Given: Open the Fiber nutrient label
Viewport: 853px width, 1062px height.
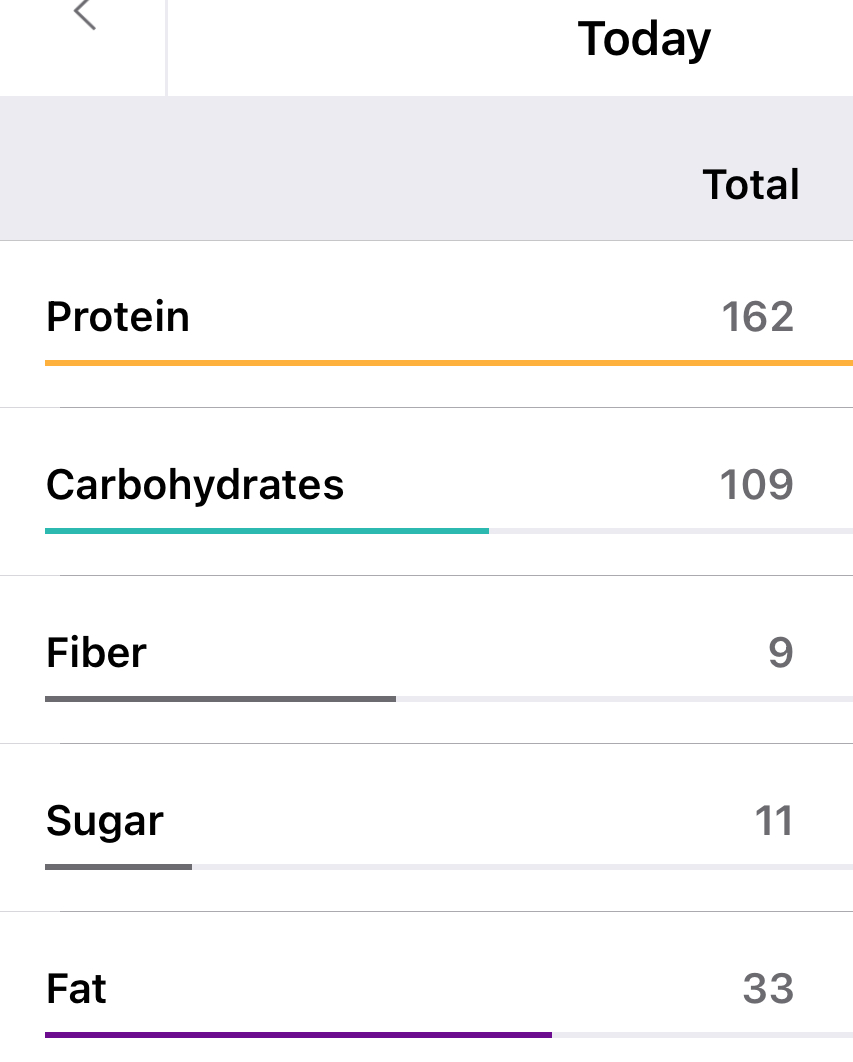Looking at the screenshot, I should [x=96, y=653].
